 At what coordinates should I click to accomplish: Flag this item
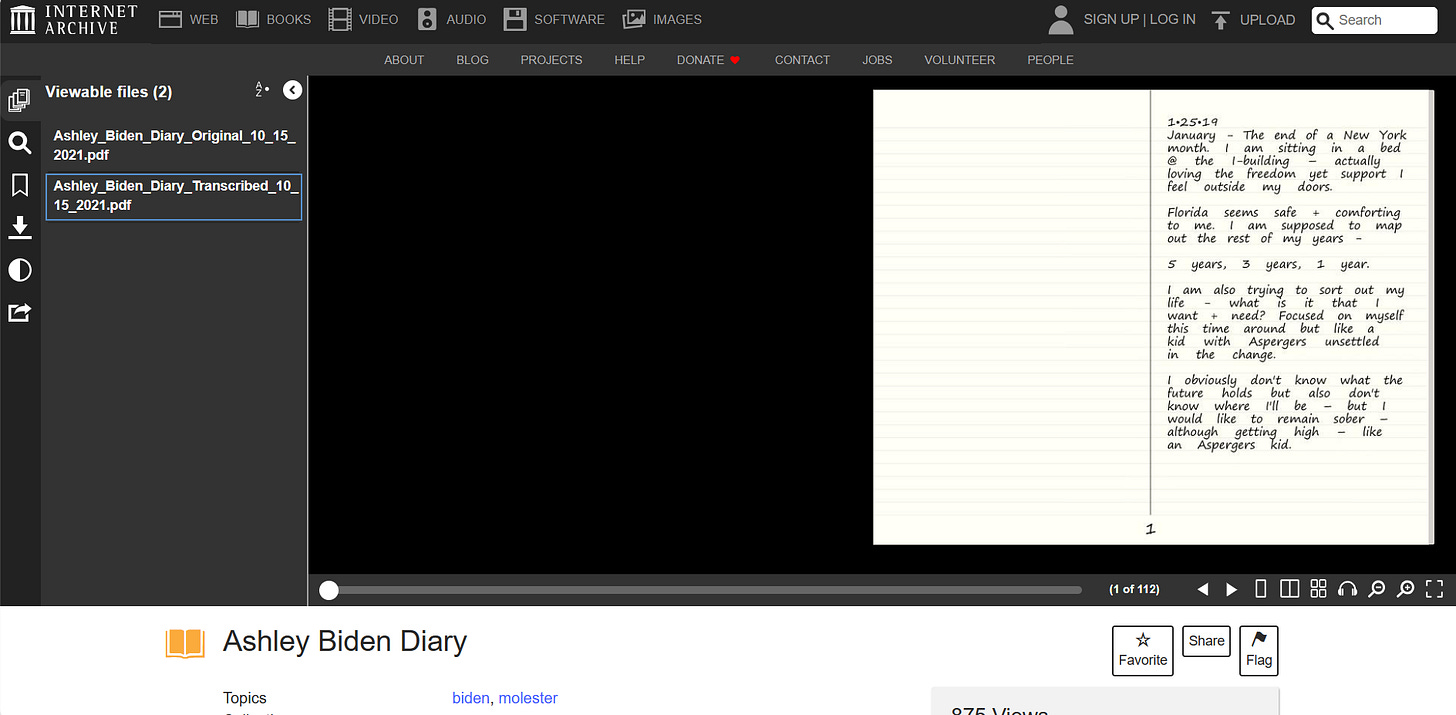[x=1259, y=650]
